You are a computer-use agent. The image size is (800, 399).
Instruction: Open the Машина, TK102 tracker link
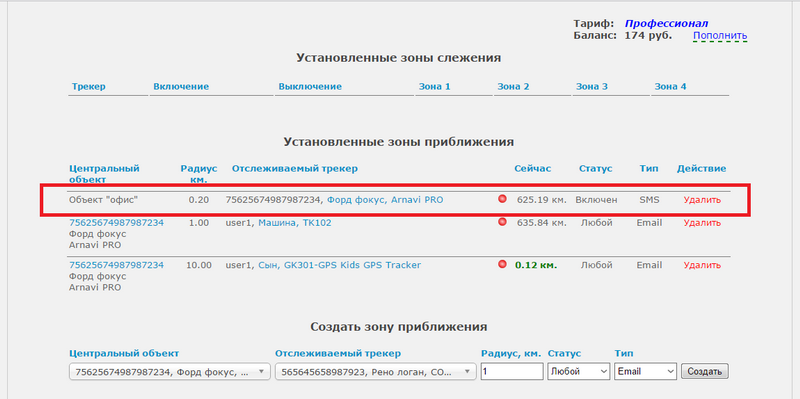click(x=295, y=223)
